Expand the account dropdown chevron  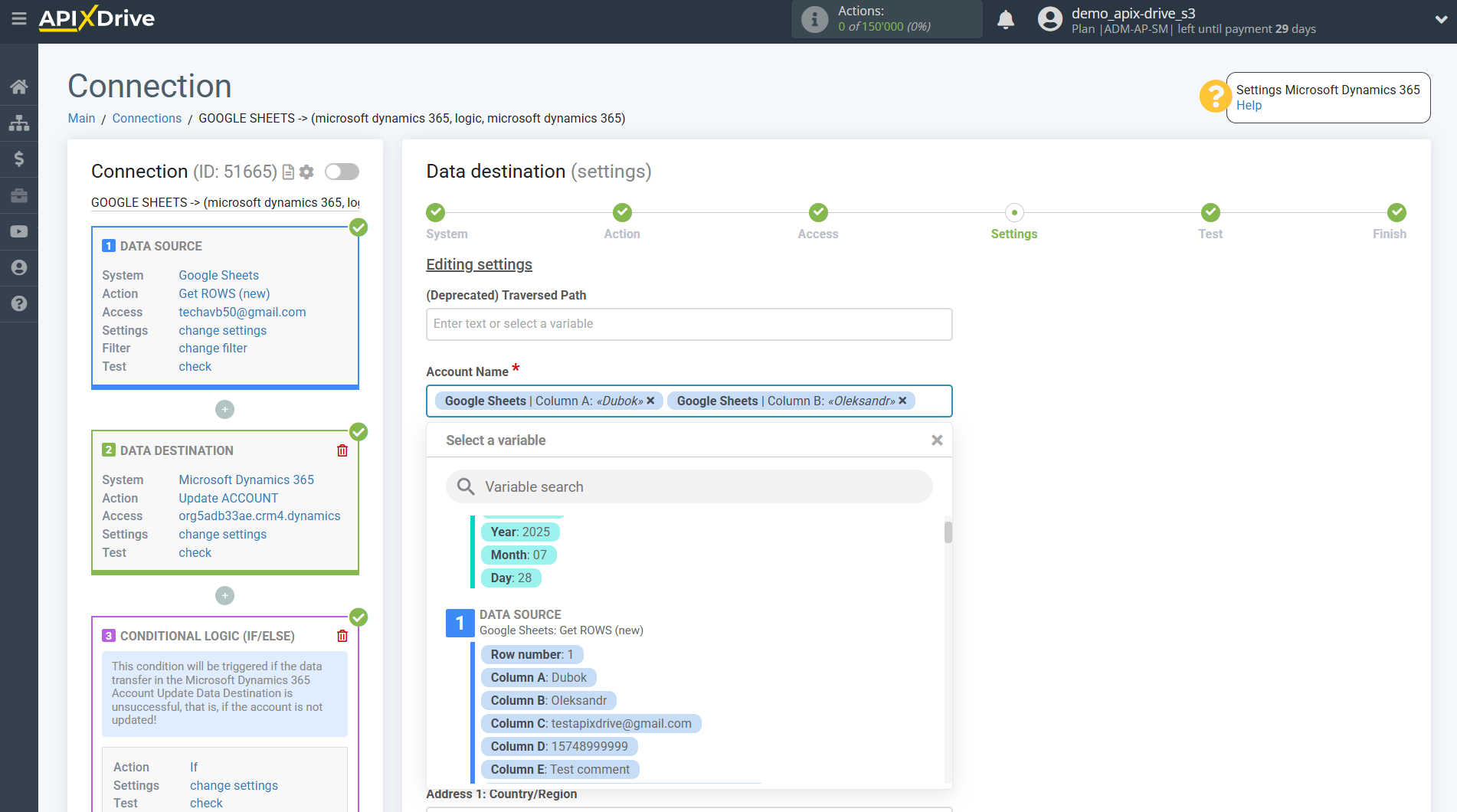point(1441,20)
